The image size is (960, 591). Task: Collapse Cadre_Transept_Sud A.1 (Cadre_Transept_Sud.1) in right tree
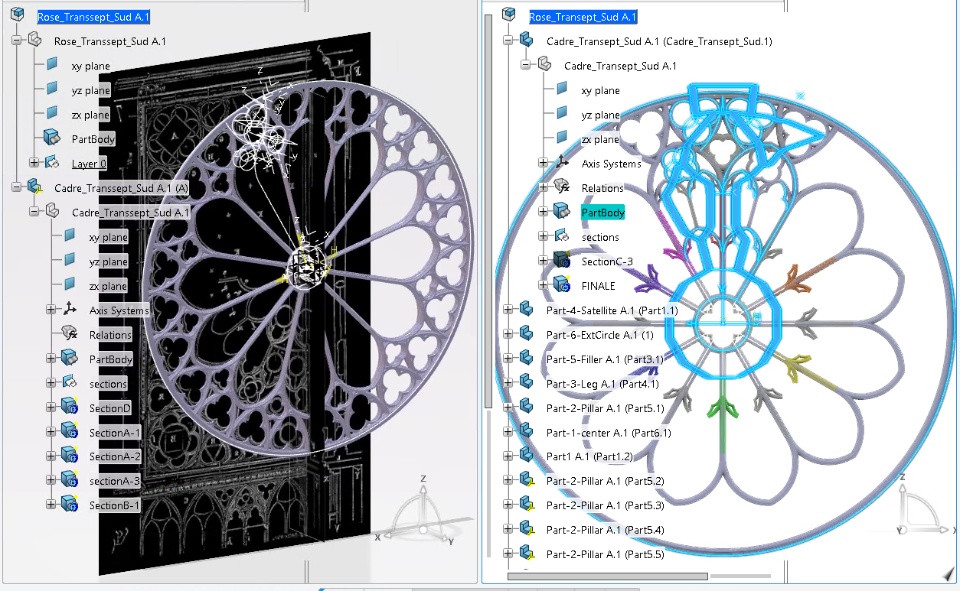[x=508, y=40]
